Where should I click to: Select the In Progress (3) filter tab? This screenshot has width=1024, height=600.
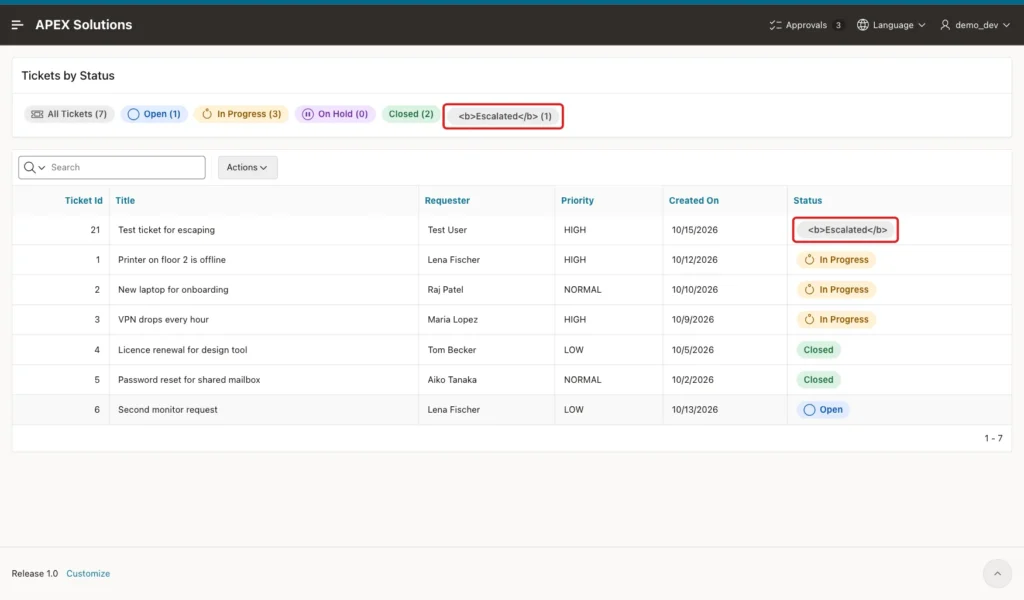click(241, 114)
